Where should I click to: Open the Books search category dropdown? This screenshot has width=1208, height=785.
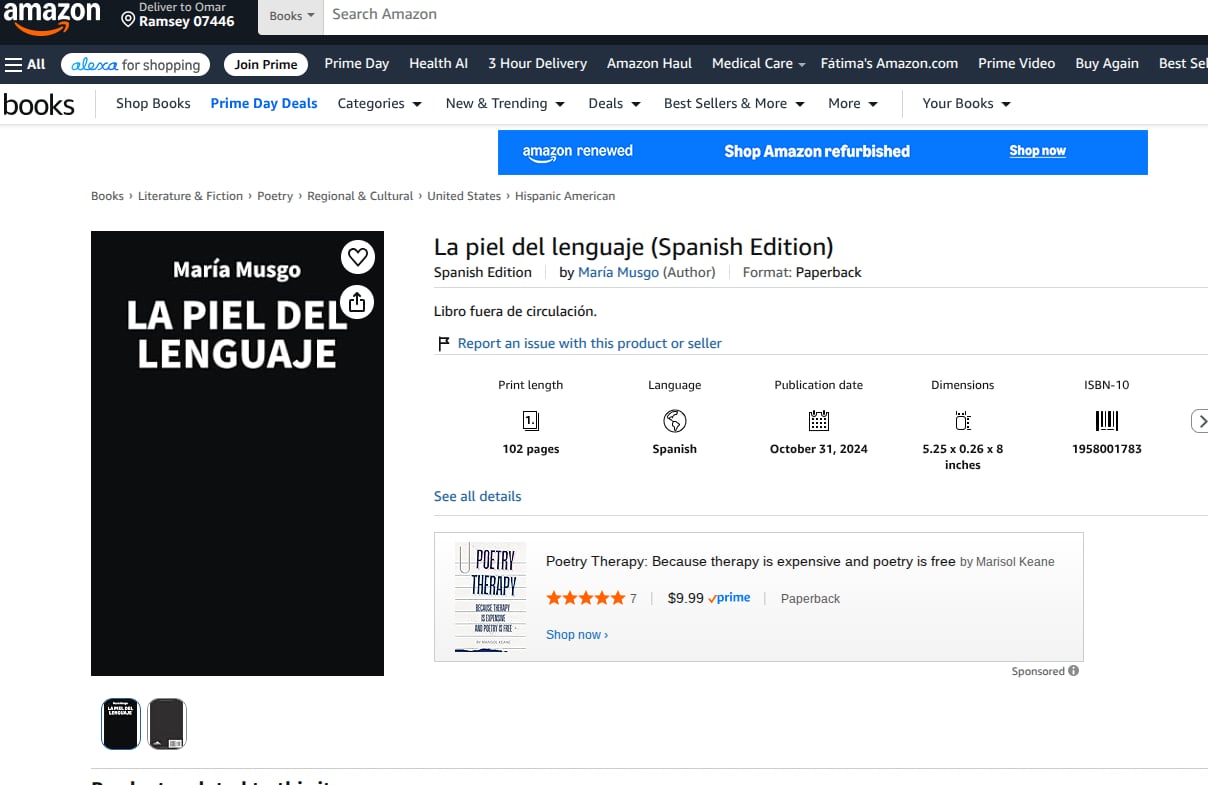[291, 16]
